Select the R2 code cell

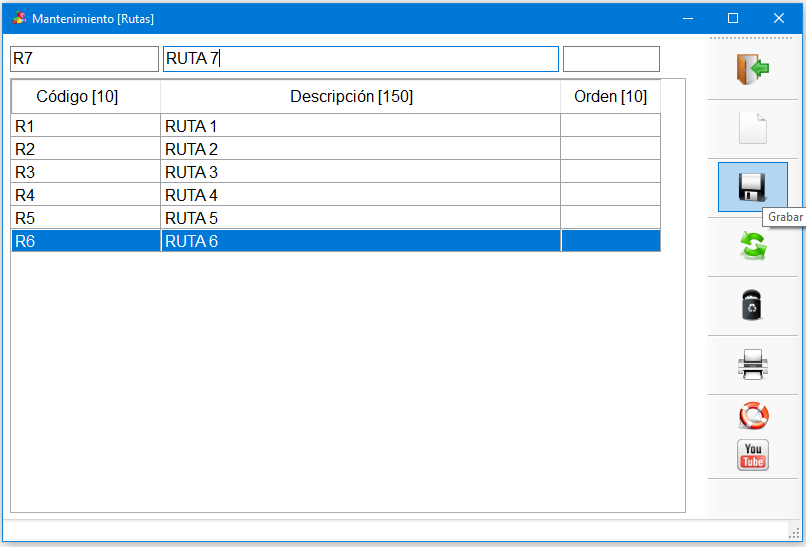(x=86, y=149)
